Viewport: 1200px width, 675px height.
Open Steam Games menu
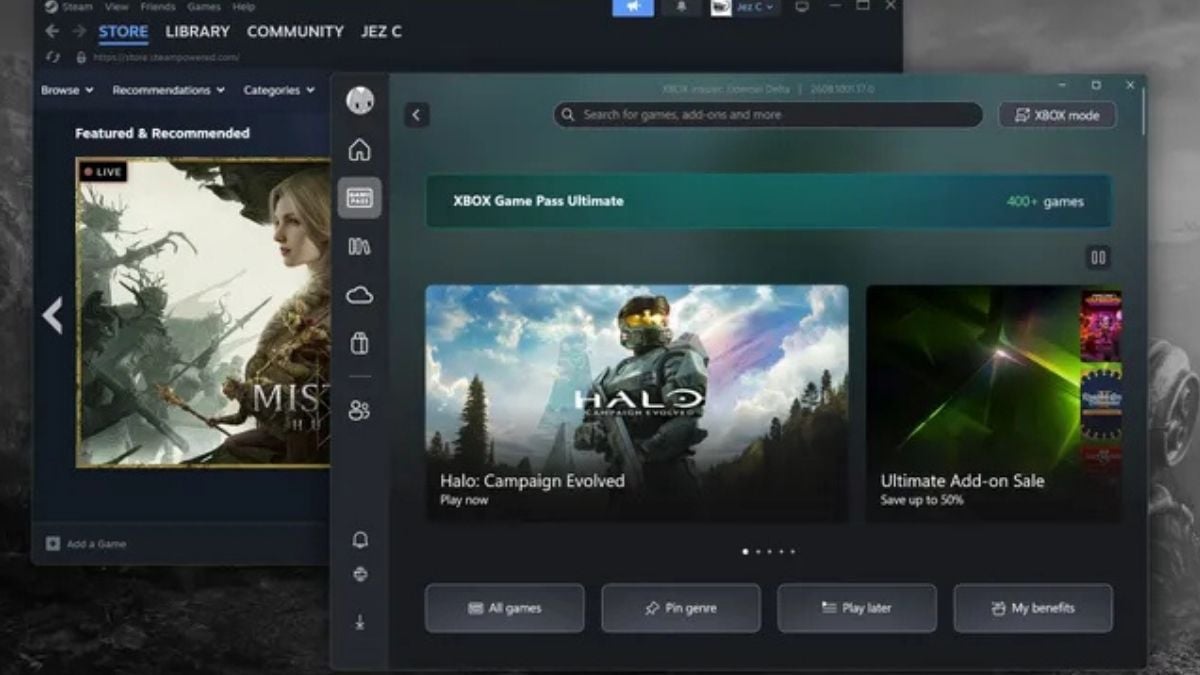pyautogui.click(x=204, y=6)
